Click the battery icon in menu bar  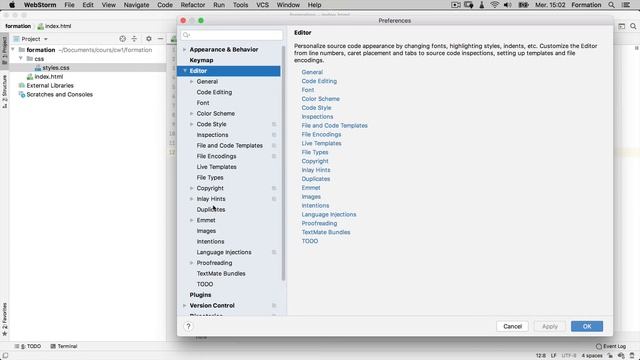pos(523,5)
